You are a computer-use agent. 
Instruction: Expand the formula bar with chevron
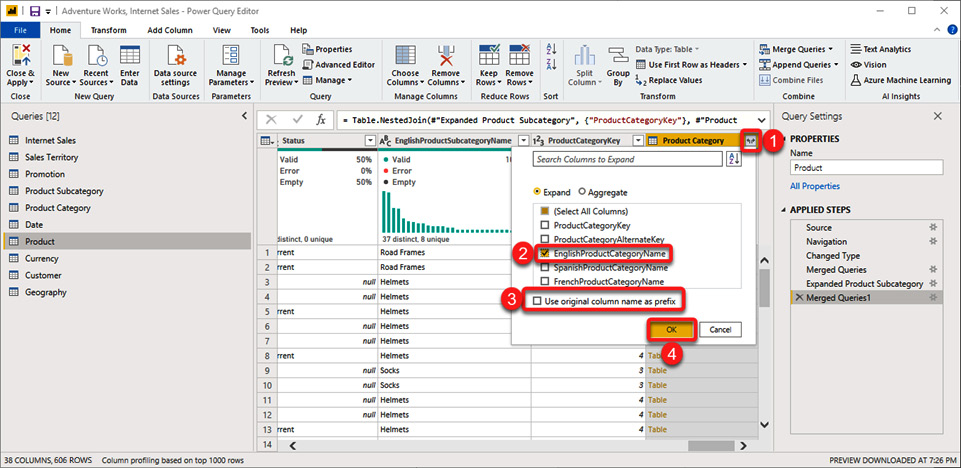coord(762,120)
